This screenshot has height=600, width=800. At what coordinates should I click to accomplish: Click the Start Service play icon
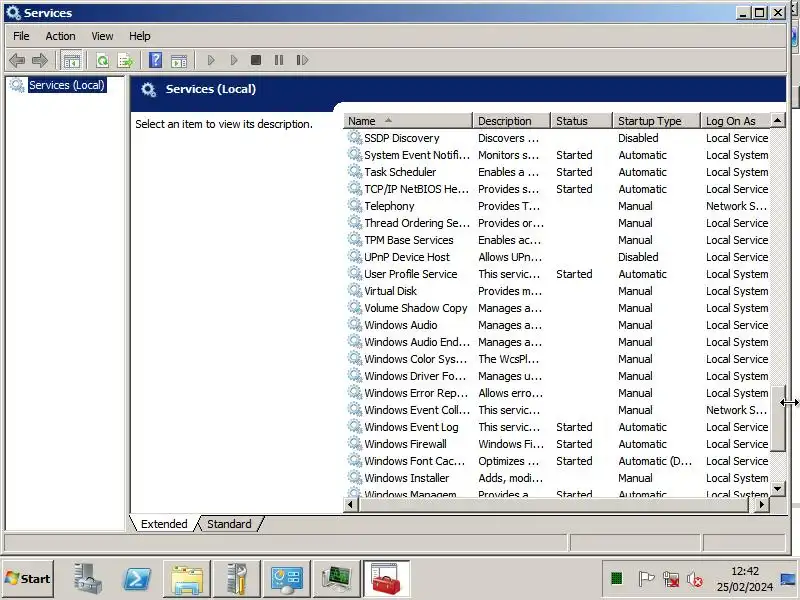click(x=211, y=60)
